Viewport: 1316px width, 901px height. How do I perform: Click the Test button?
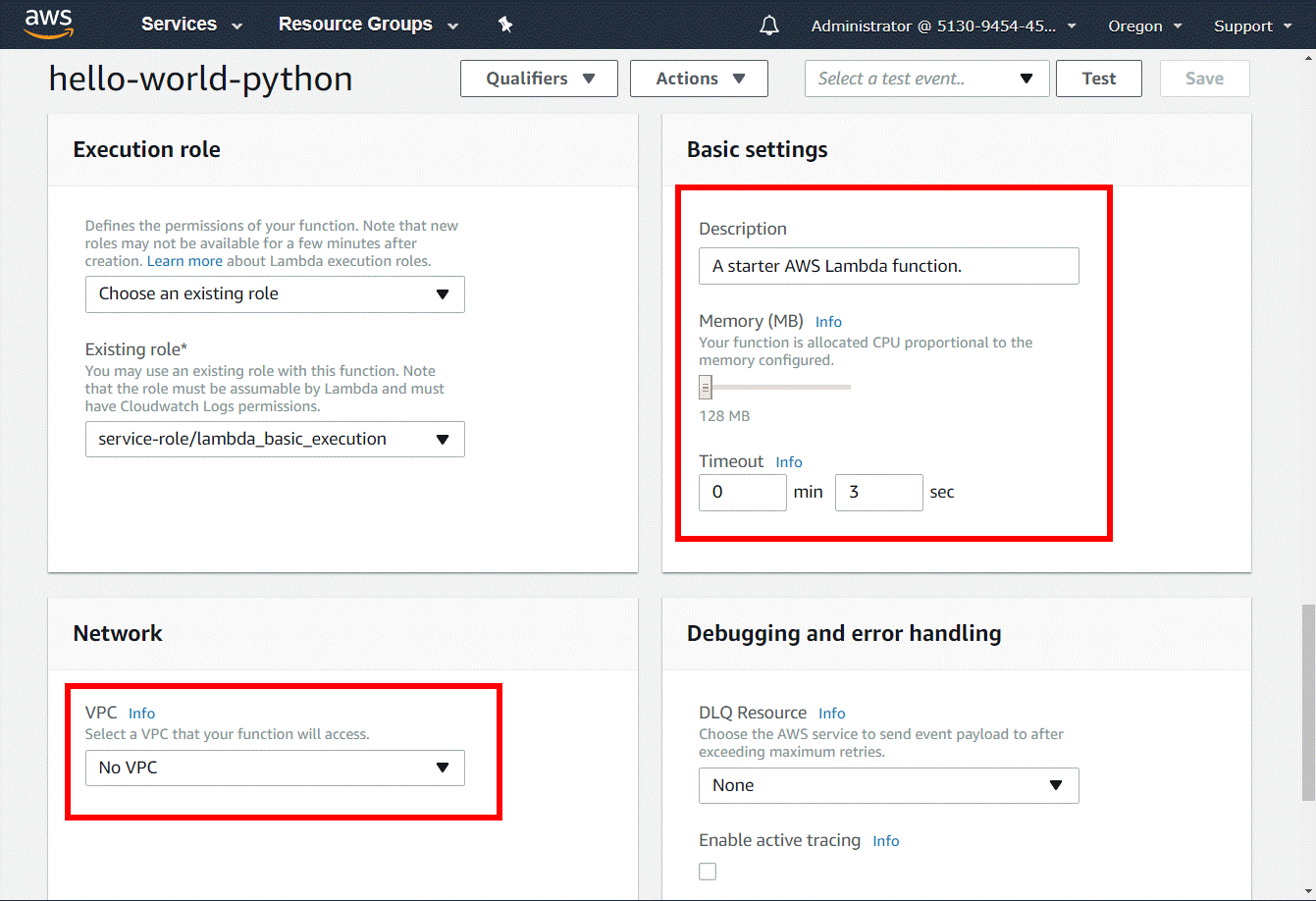pyautogui.click(x=1099, y=79)
